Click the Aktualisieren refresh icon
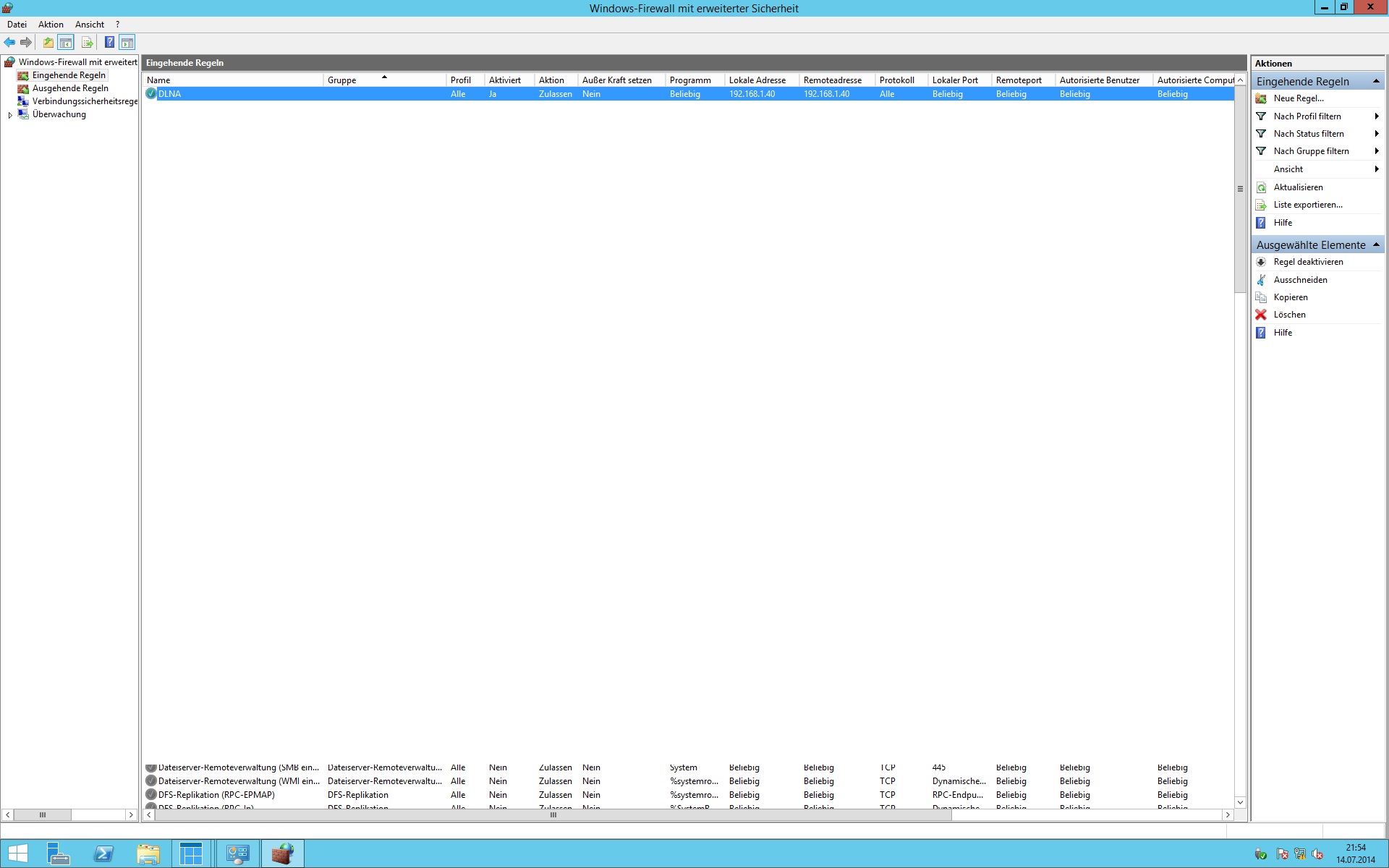Screen dimensions: 1389x868 1262,187
